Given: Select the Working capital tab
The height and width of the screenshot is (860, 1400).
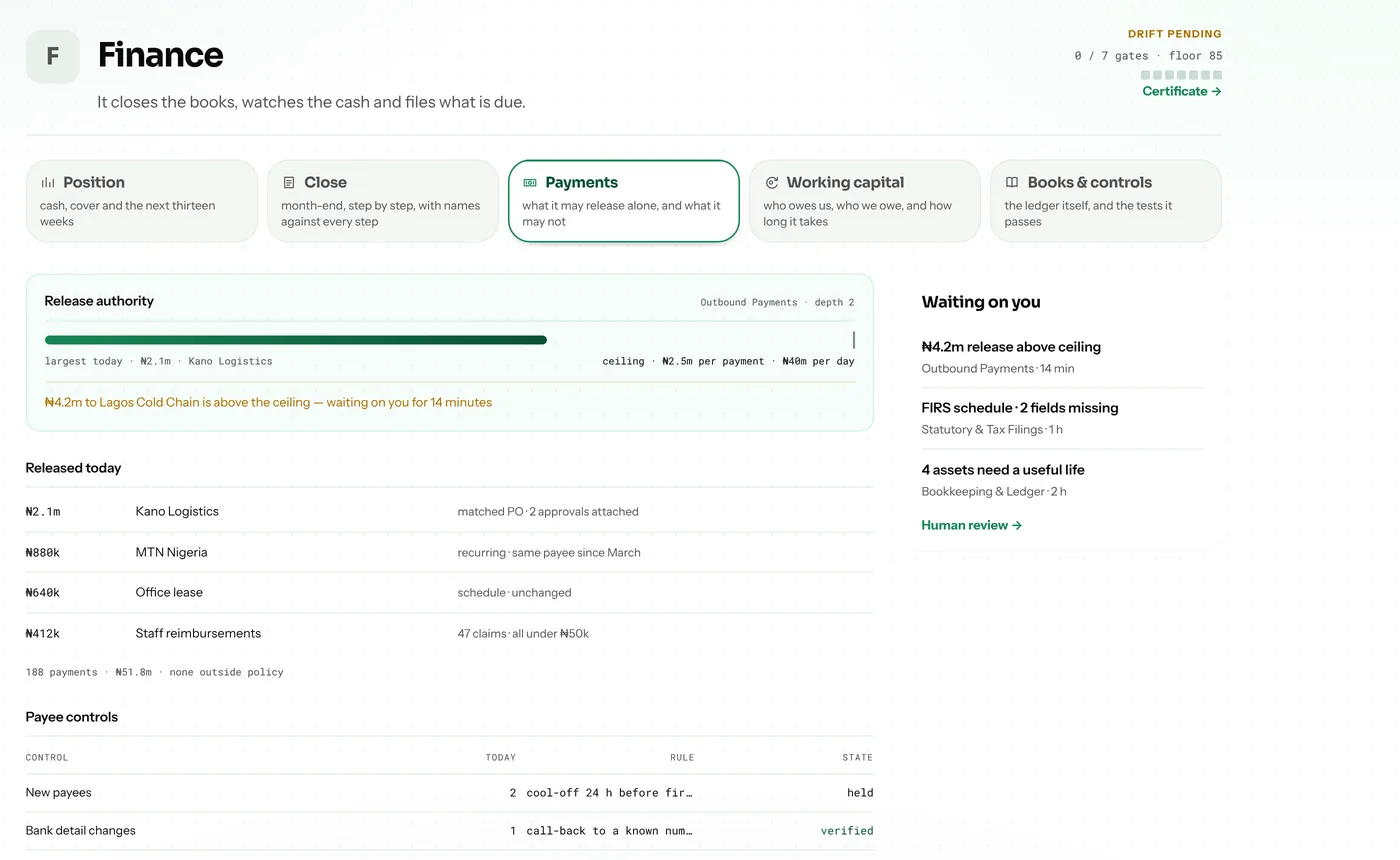Looking at the screenshot, I should [x=865, y=201].
